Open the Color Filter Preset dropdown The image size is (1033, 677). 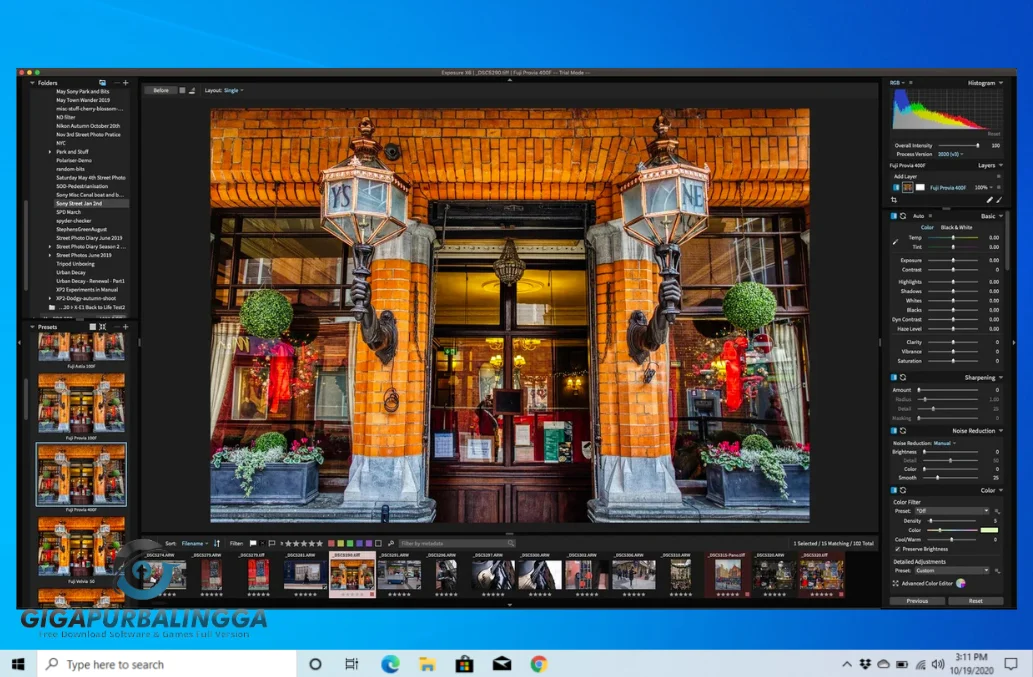(x=950, y=511)
